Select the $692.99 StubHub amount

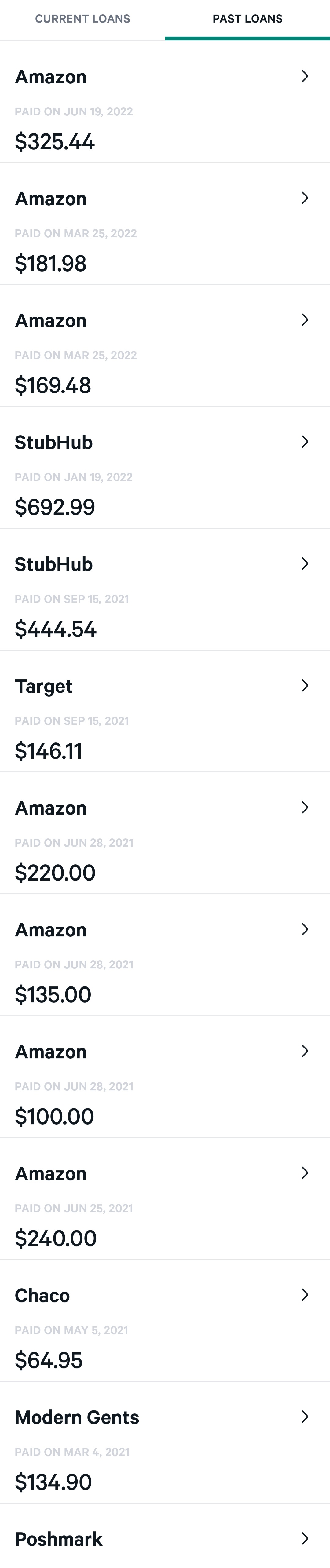pos(55,507)
